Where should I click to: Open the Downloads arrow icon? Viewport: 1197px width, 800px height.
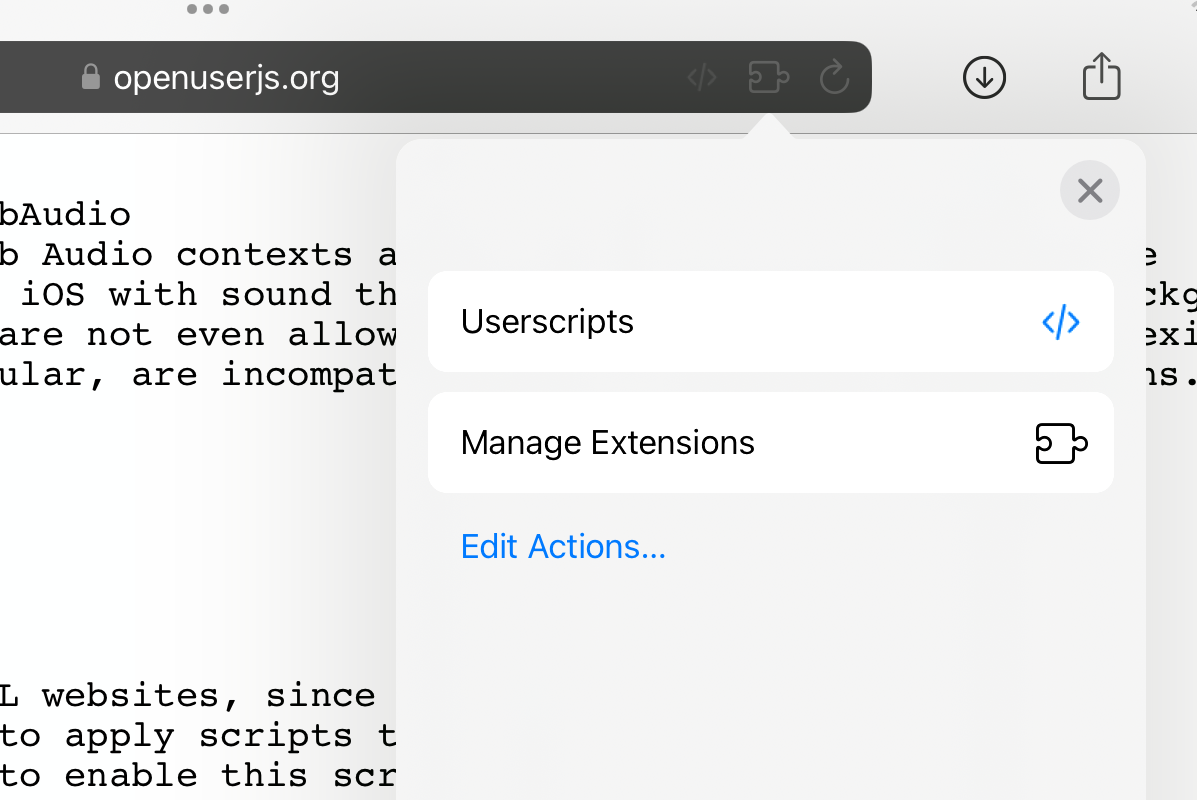click(x=984, y=77)
